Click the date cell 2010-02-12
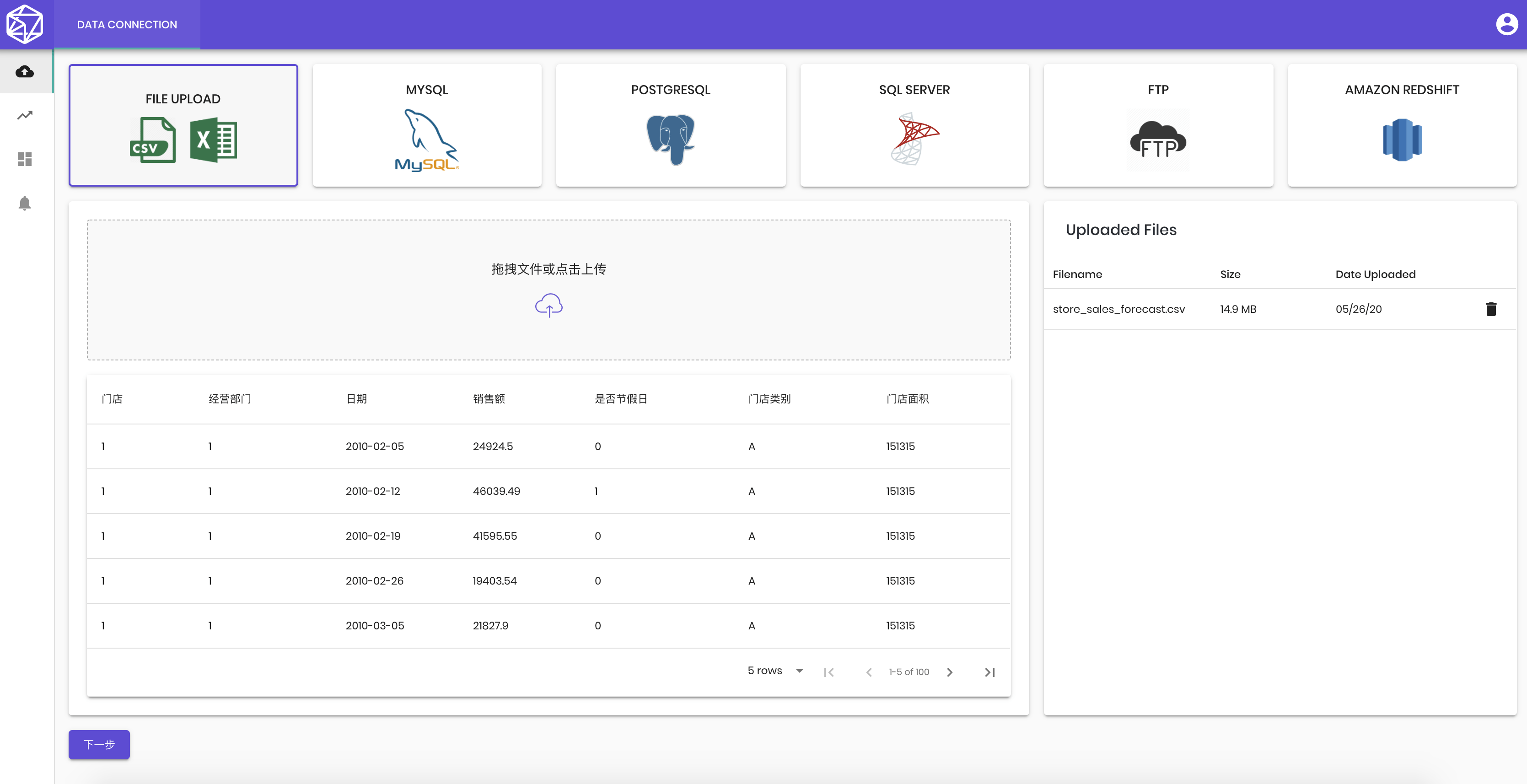 (373, 491)
